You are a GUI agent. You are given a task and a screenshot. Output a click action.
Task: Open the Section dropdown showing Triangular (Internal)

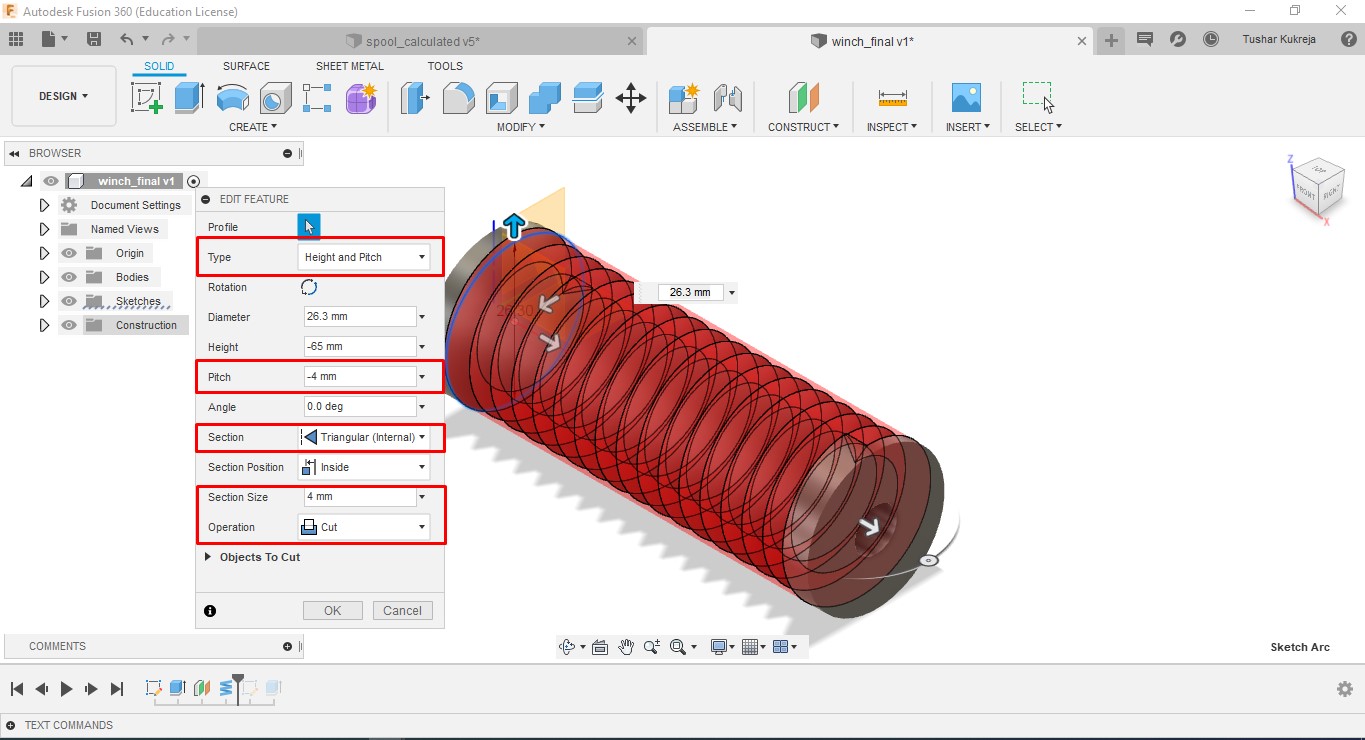[x=364, y=437]
